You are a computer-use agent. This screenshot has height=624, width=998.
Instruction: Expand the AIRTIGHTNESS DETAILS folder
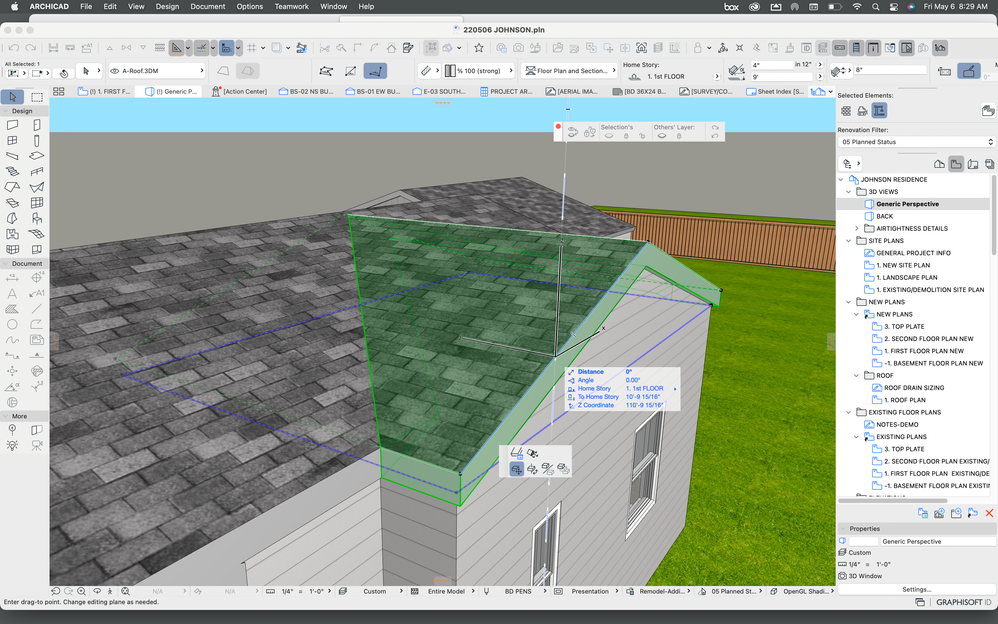[x=857, y=229]
